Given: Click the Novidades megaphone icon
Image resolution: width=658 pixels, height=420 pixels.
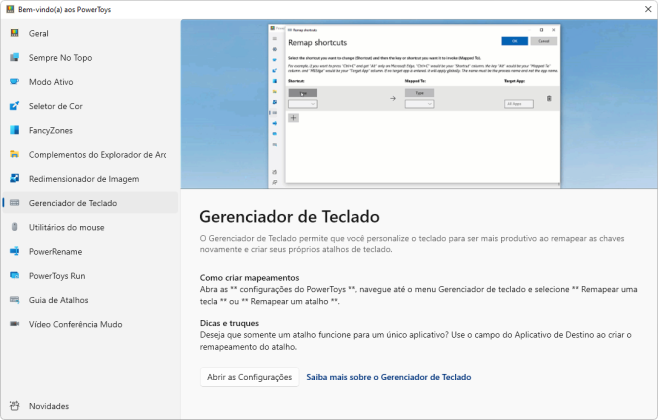Looking at the screenshot, I should 15,406.
